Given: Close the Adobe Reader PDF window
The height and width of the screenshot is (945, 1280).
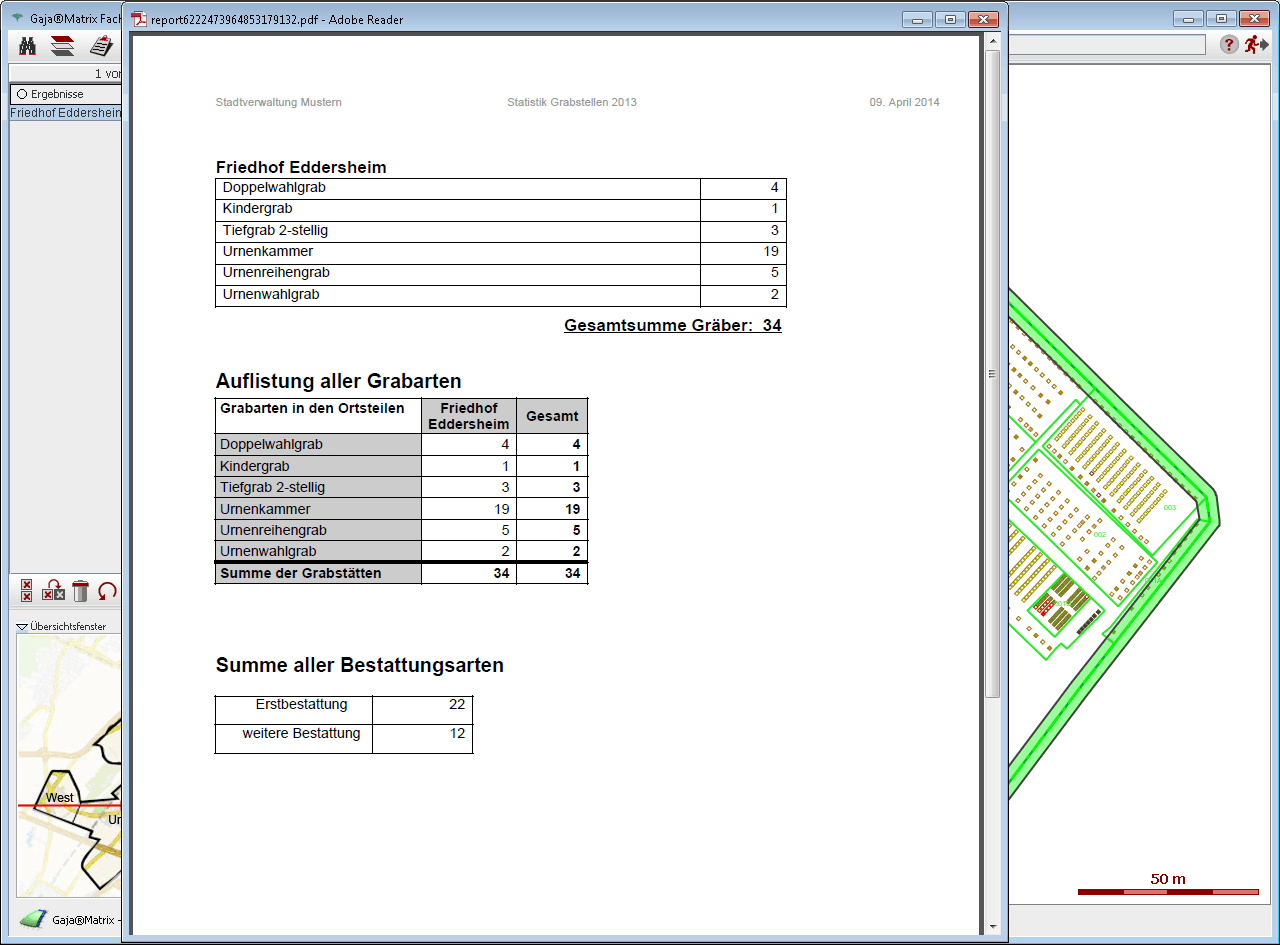Looking at the screenshot, I should [x=983, y=19].
